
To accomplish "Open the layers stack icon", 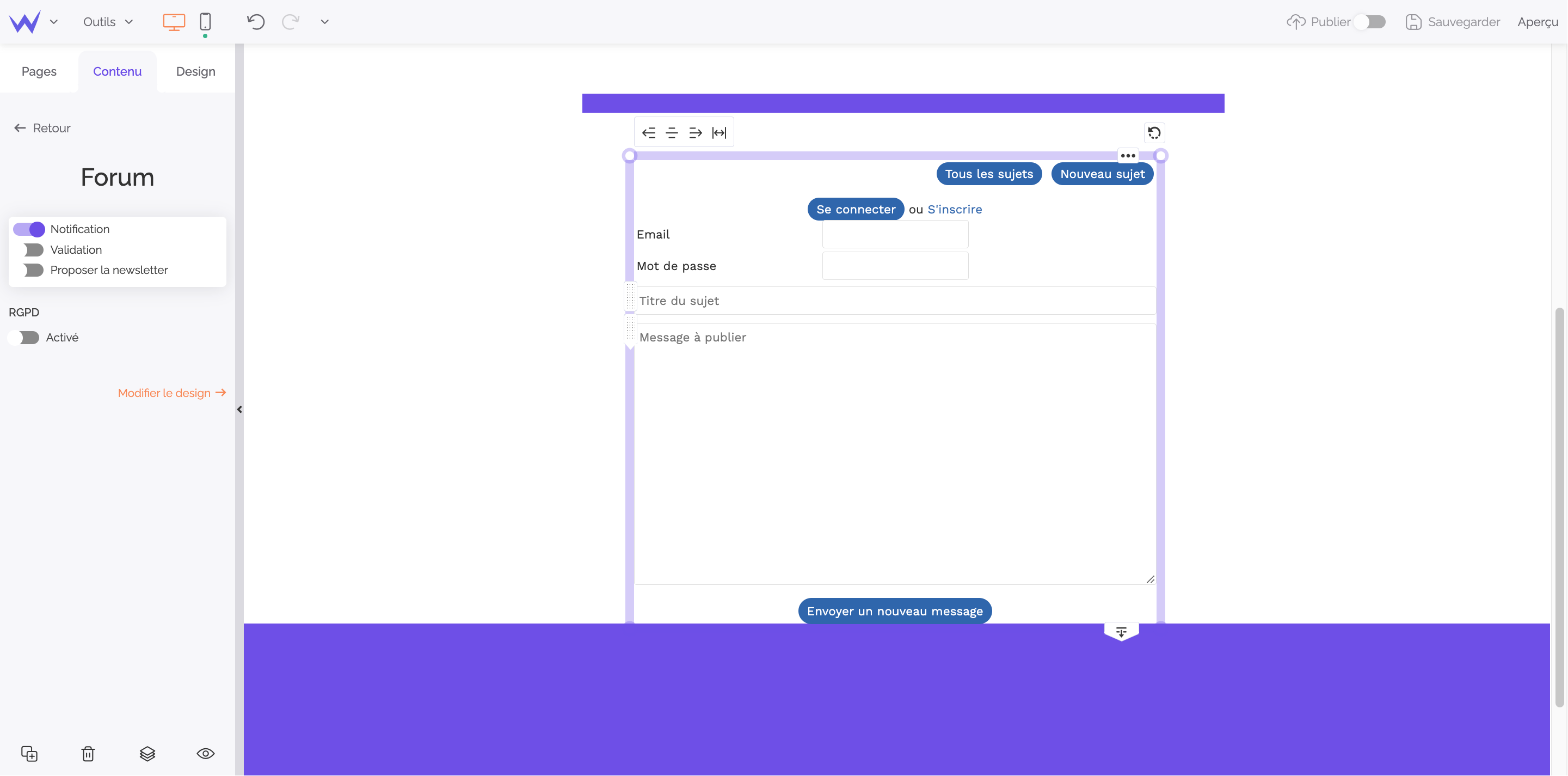I will coord(147,754).
